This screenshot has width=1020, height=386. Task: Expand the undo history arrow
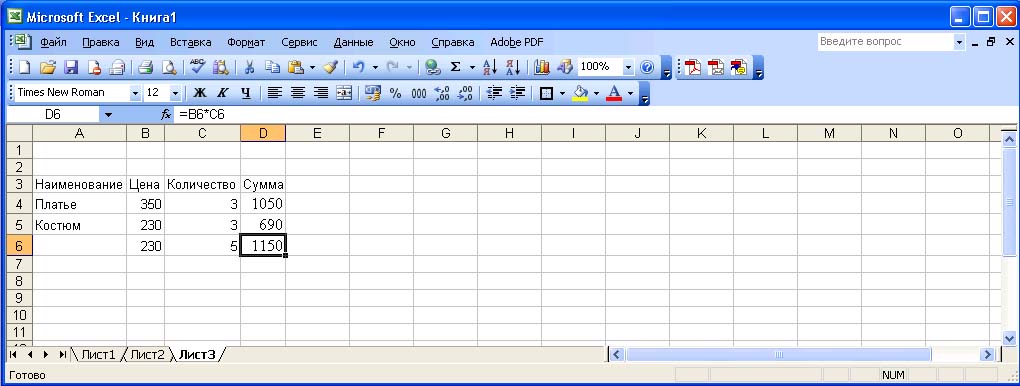tap(375, 67)
